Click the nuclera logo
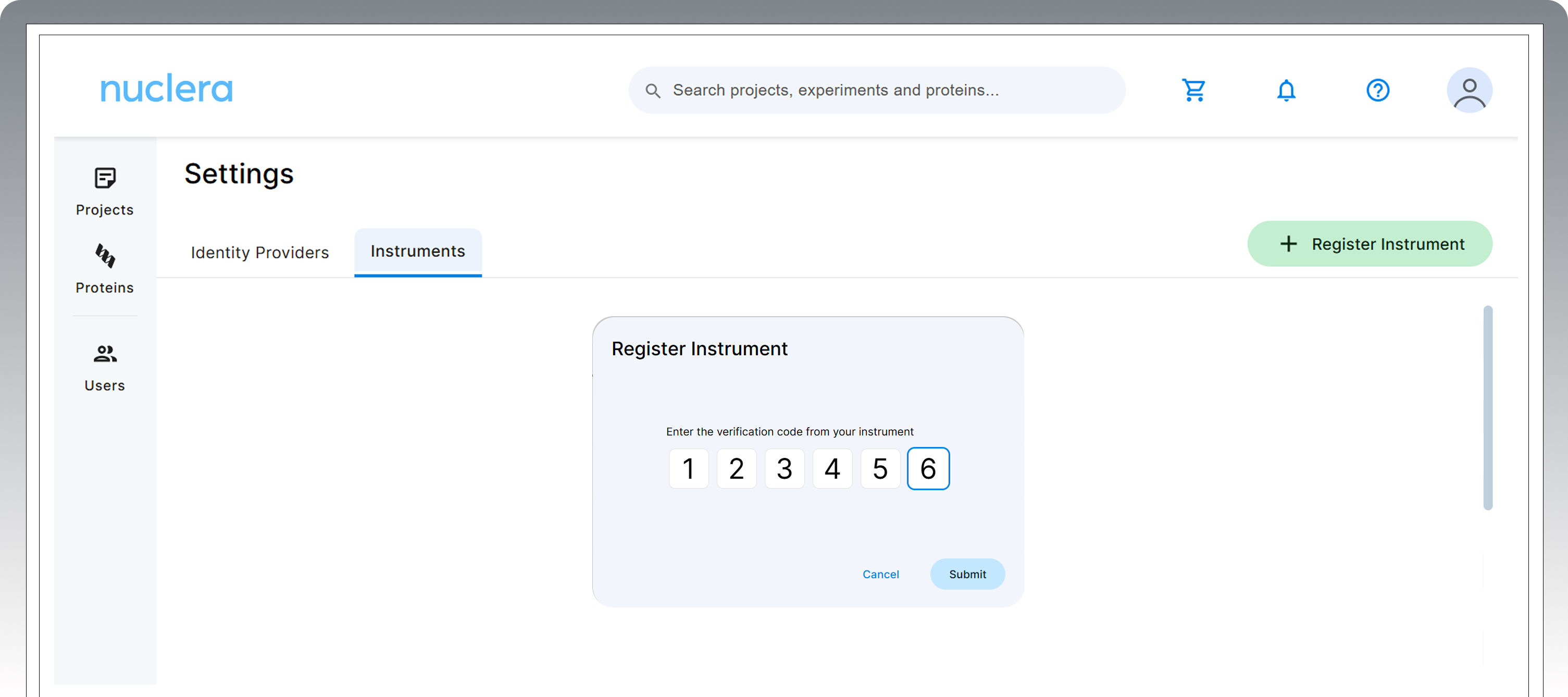Screen dimensions: 1568x697 tap(166, 89)
